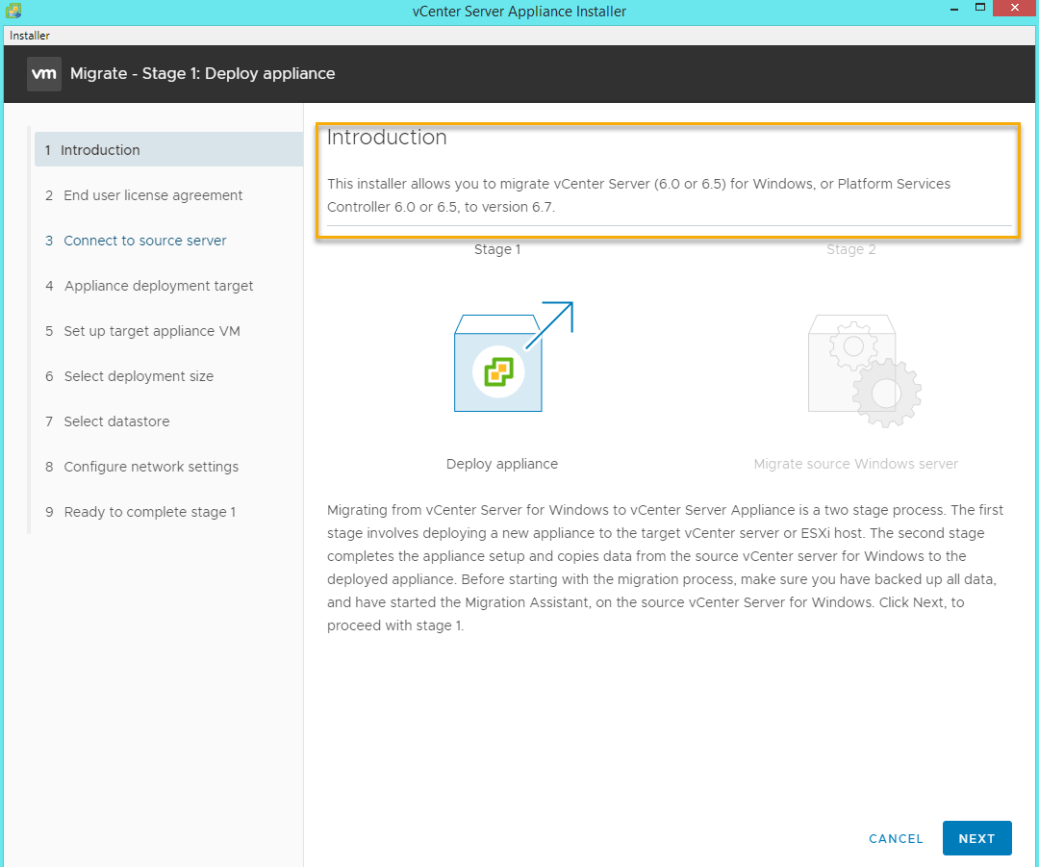The height and width of the screenshot is (867, 1039).
Task: Click the installer app icon in title bar
Action: pos(13,11)
